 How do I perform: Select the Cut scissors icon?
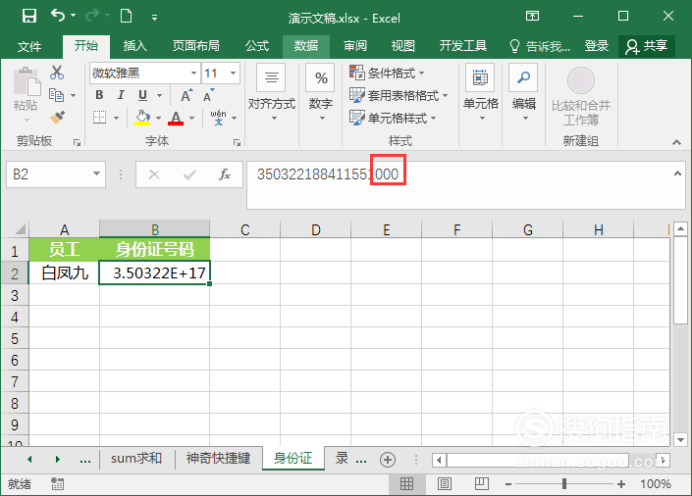(56, 72)
